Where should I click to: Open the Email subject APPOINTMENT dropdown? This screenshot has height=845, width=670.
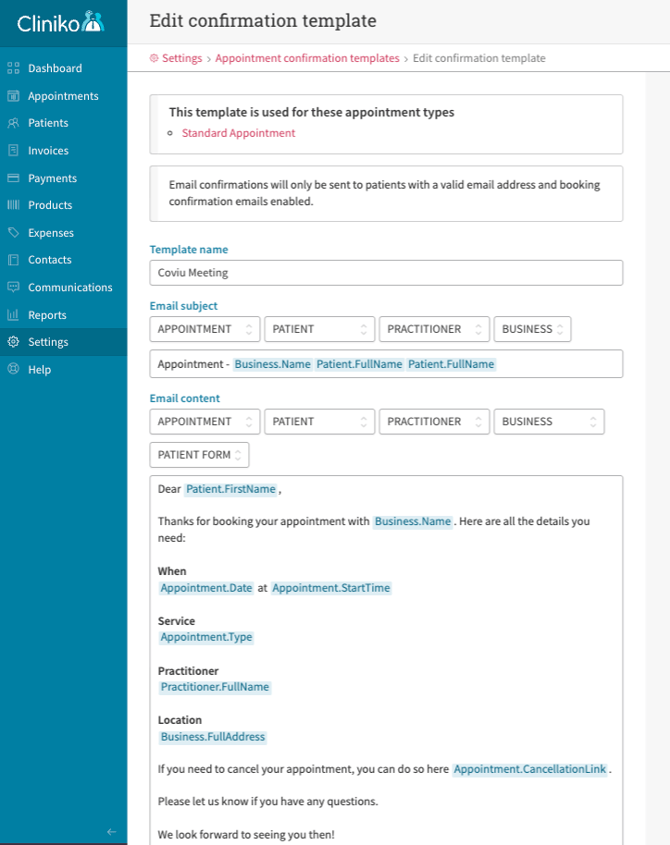[x=204, y=329]
